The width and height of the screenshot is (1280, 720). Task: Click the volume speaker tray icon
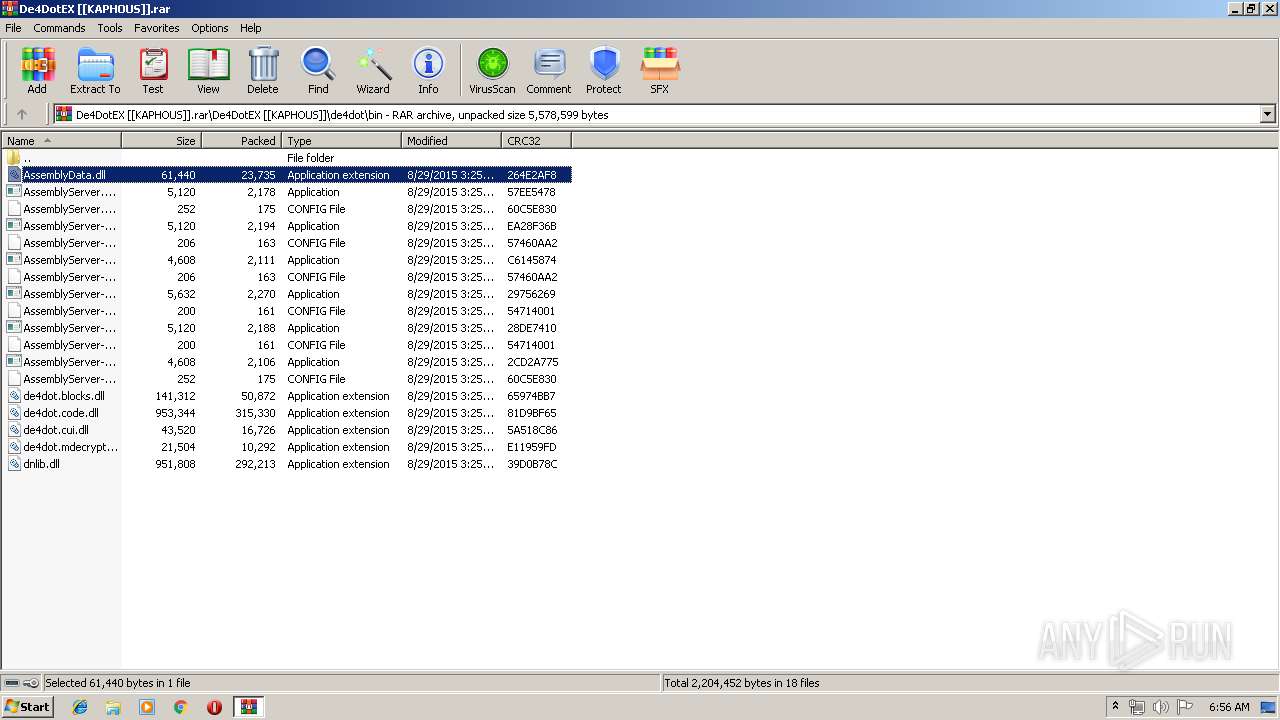coord(1160,707)
